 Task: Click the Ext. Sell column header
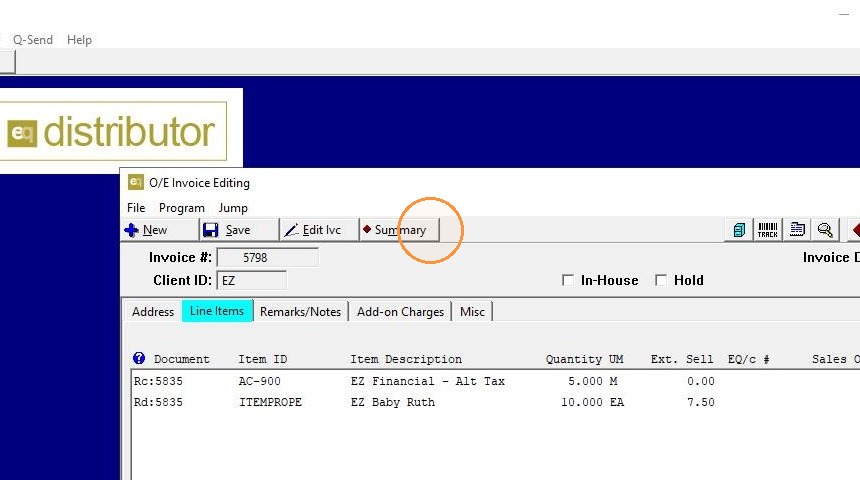(x=682, y=359)
